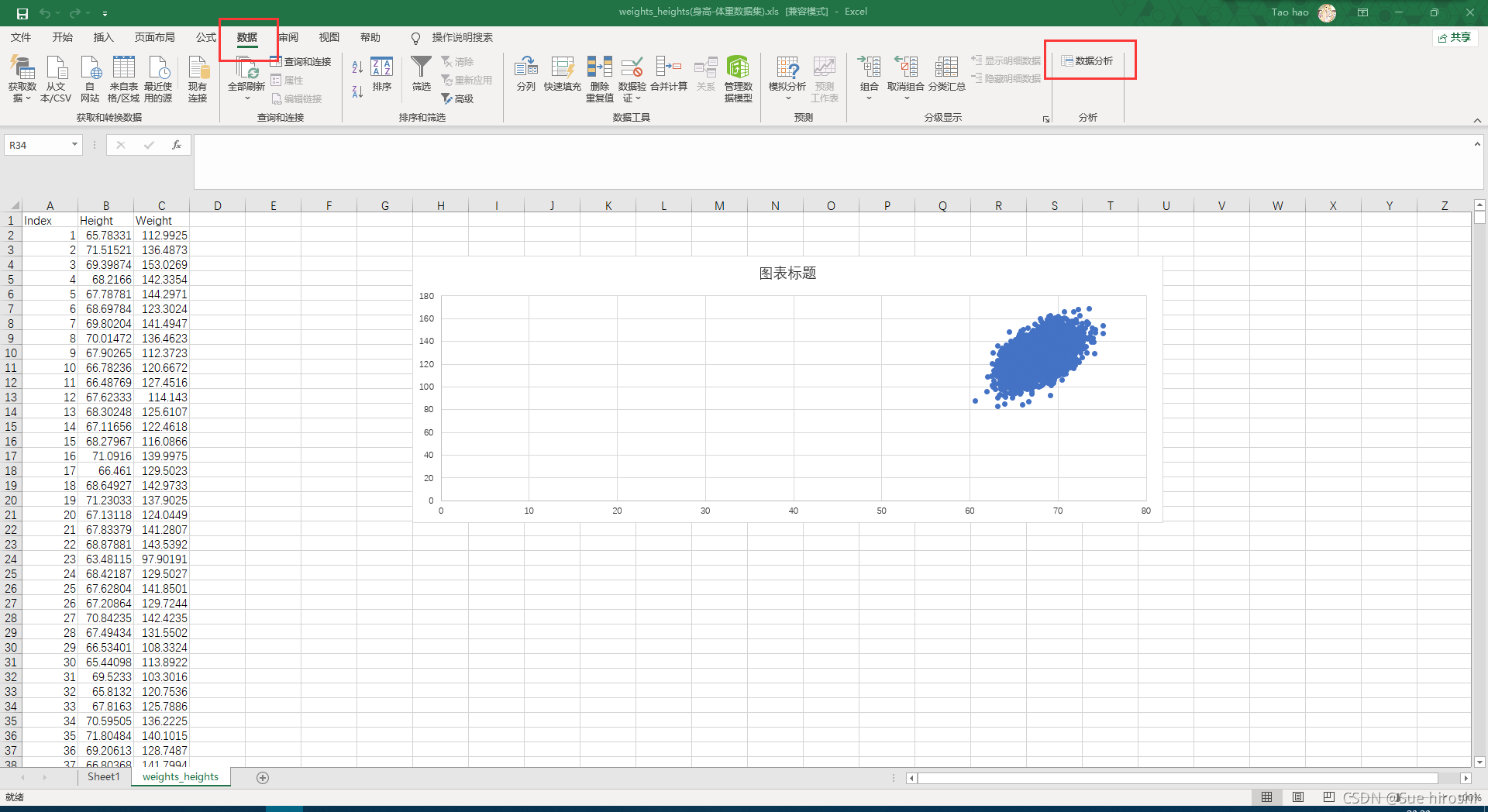
Task: Click 查询和连接 button
Action: (x=301, y=61)
